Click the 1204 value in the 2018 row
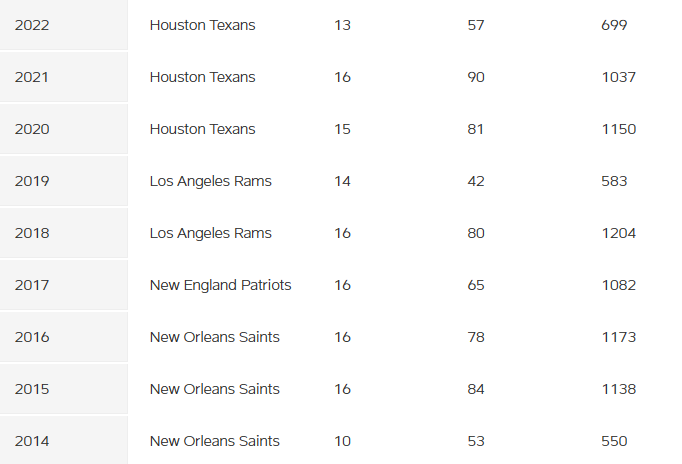 tap(619, 233)
